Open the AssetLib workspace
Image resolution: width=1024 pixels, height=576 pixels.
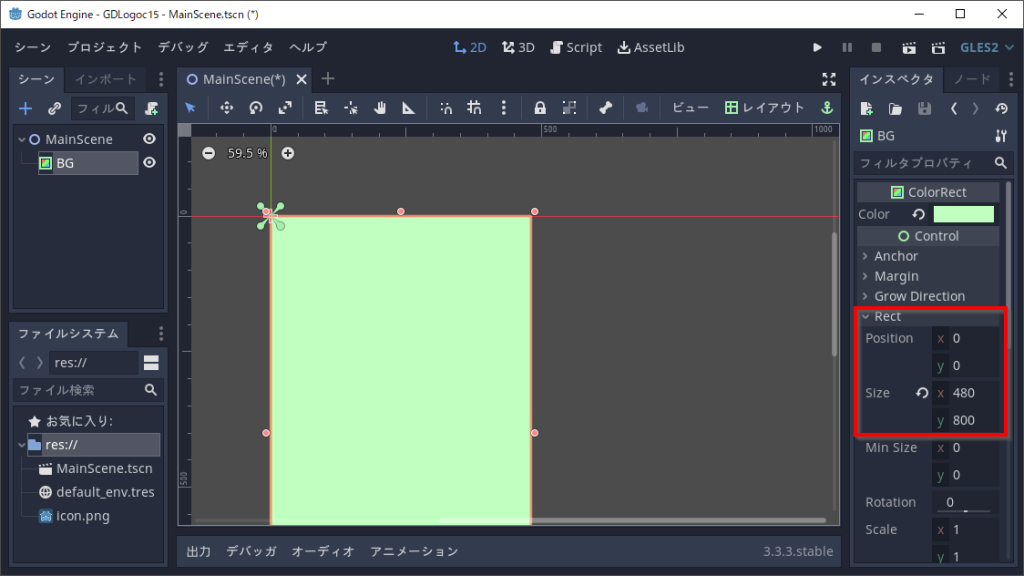tap(651, 47)
